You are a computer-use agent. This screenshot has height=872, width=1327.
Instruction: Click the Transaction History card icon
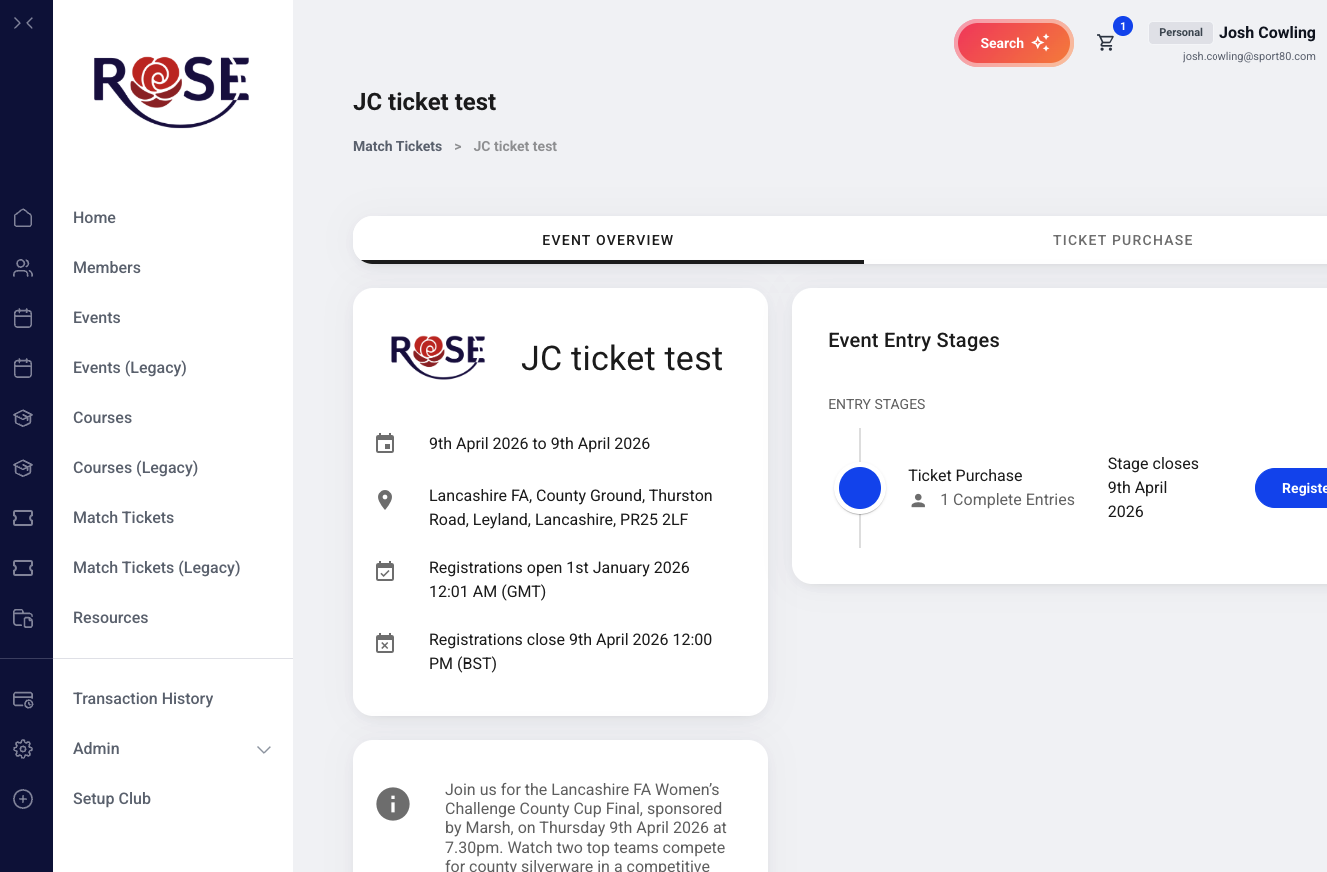point(23,699)
